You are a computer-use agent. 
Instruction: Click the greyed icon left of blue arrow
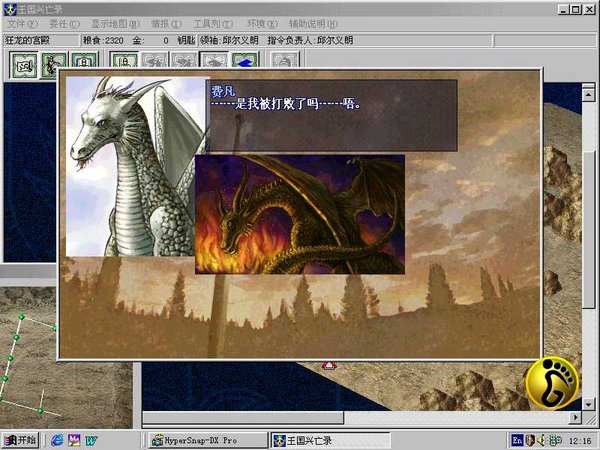(214, 60)
